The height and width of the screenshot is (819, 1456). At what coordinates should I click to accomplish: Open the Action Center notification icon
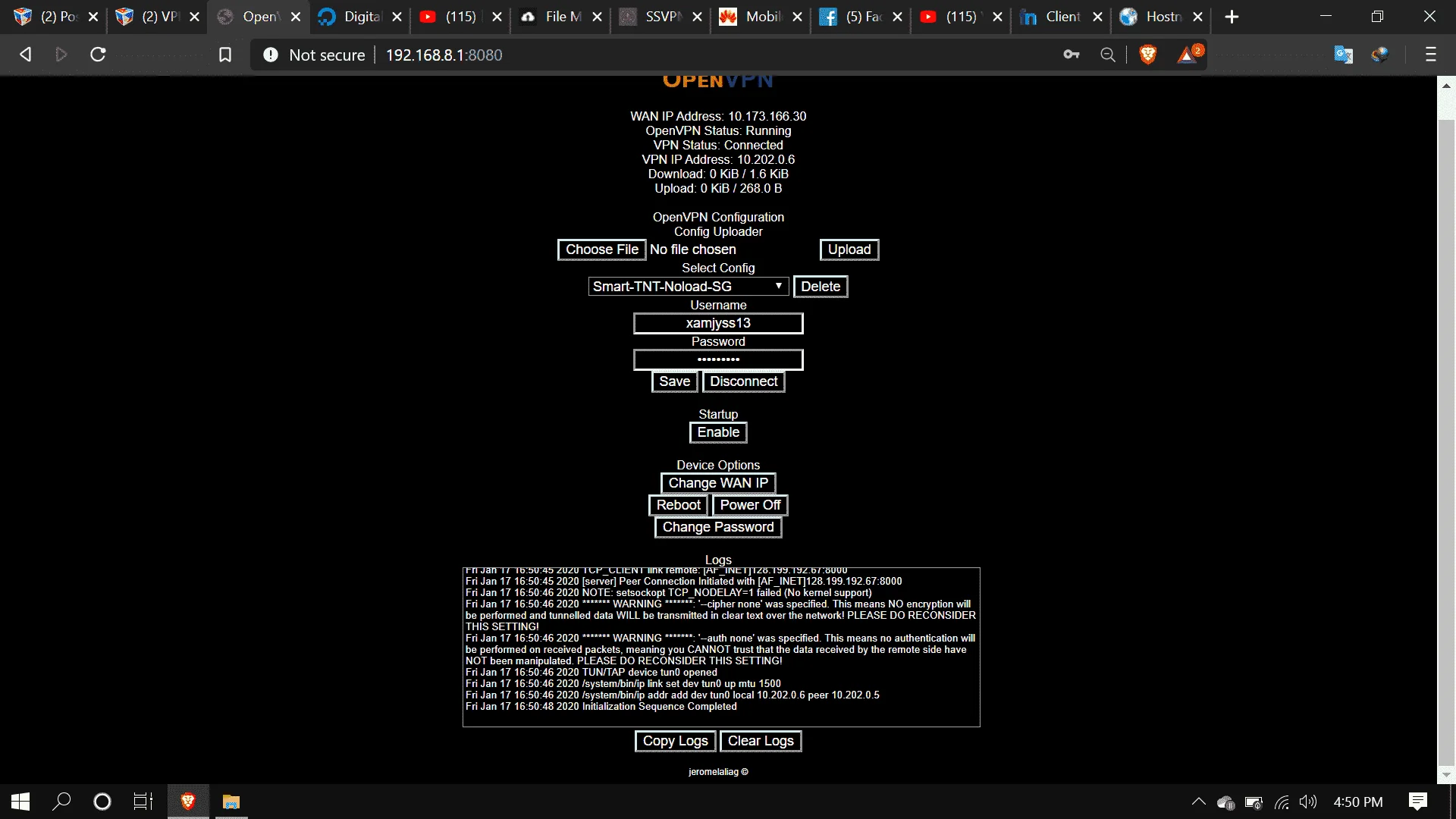click(x=1418, y=802)
